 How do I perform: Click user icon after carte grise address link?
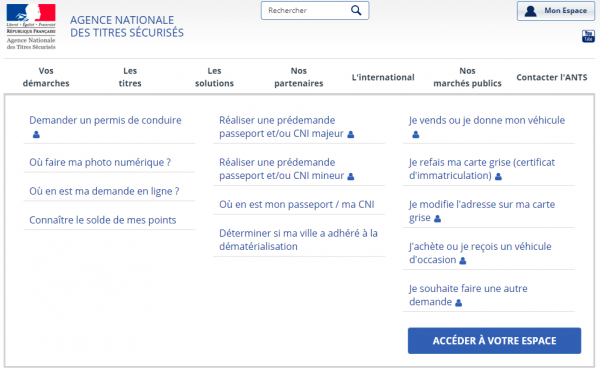tap(437, 219)
